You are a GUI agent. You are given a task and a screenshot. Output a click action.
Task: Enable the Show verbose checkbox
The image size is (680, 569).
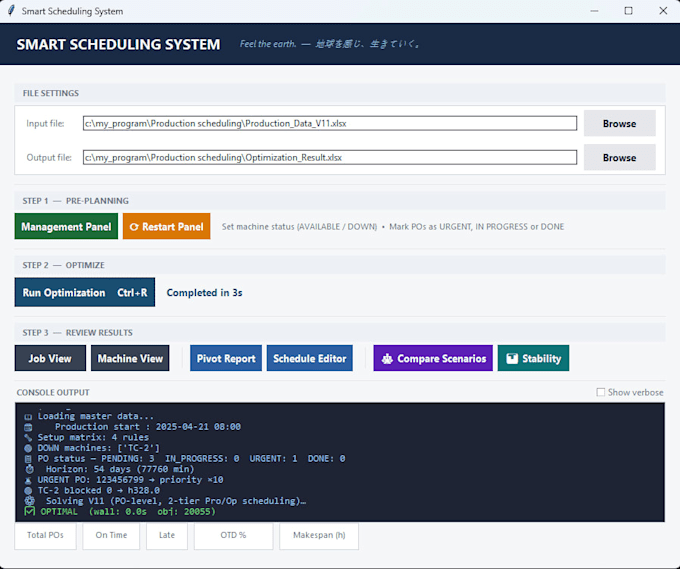coord(601,392)
